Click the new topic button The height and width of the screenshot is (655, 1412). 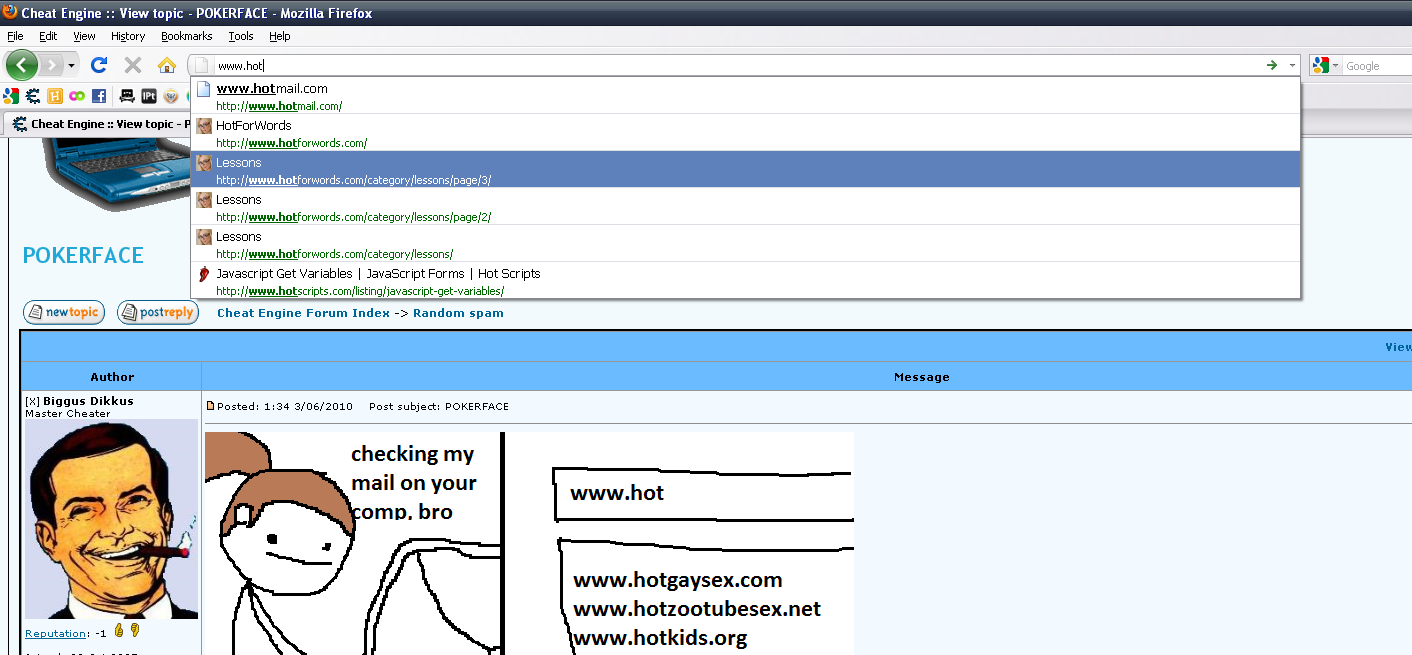point(64,312)
